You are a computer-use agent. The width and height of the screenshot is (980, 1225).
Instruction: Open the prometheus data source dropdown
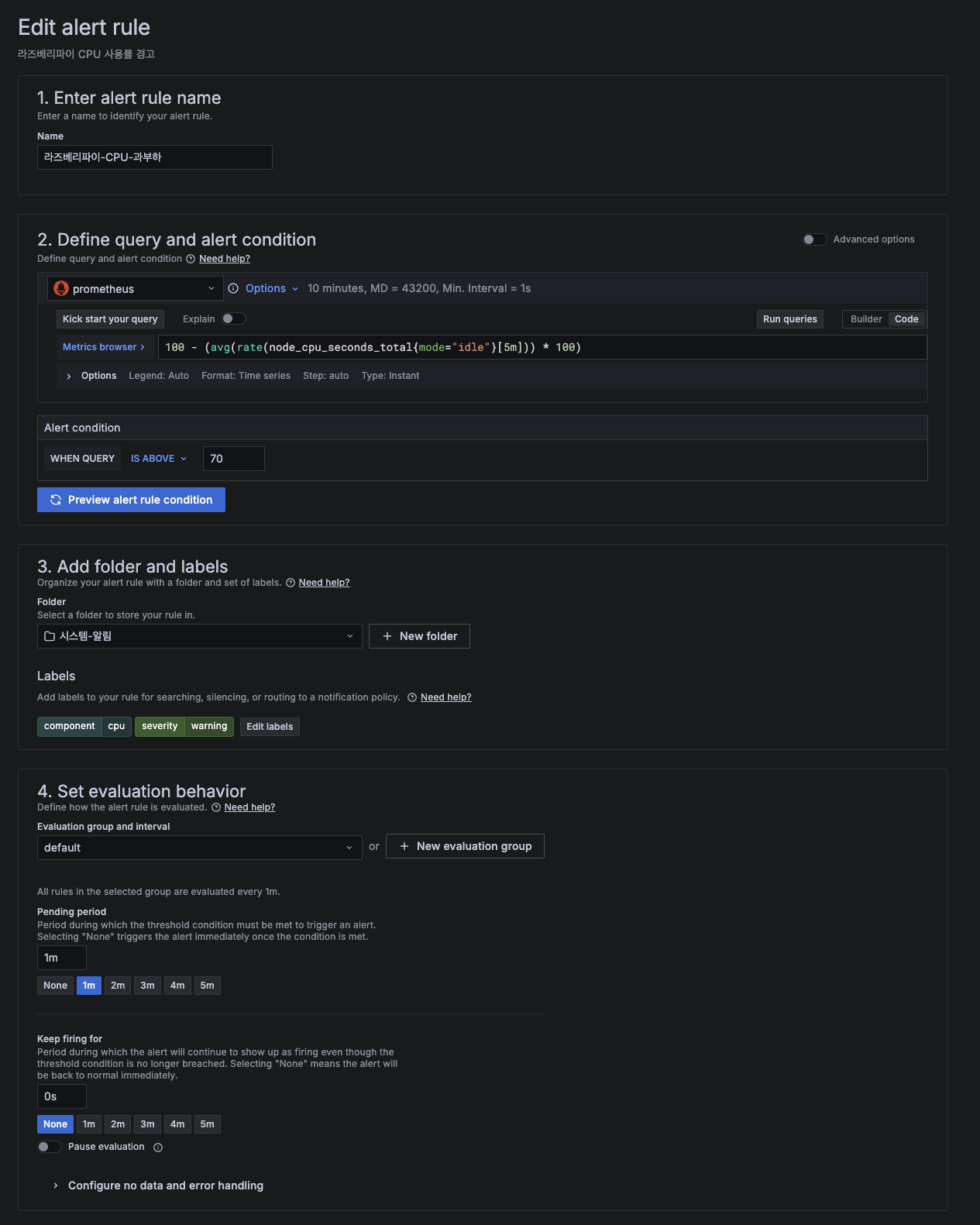pos(136,288)
